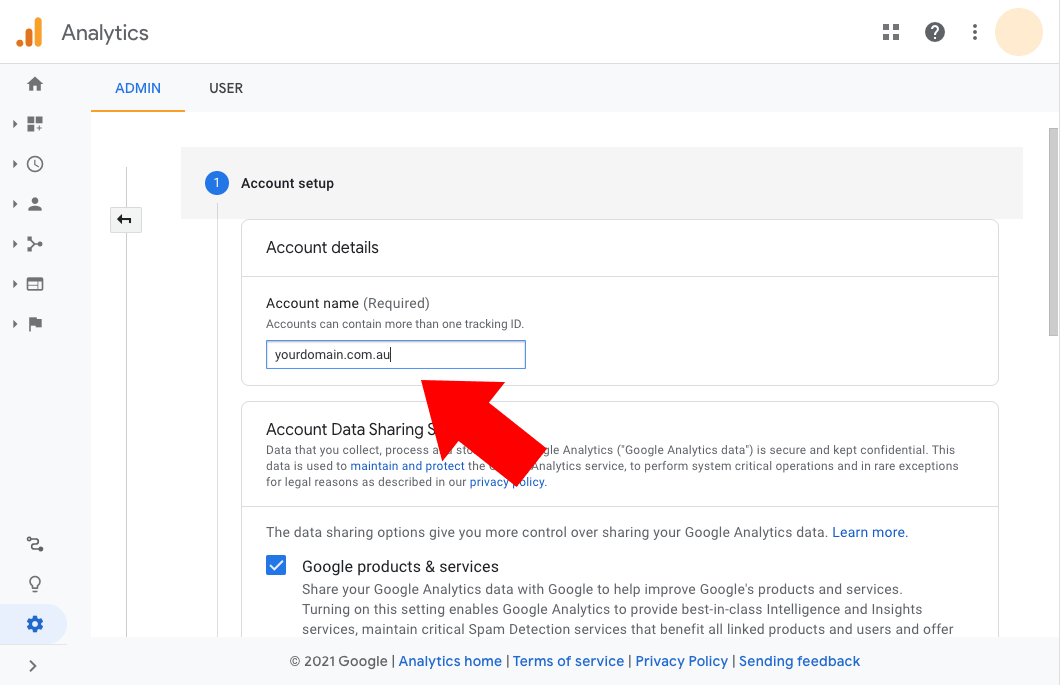Expand Behavior section arrow
Image resolution: width=1060 pixels, height=685 pixels.
pos(15,284)
